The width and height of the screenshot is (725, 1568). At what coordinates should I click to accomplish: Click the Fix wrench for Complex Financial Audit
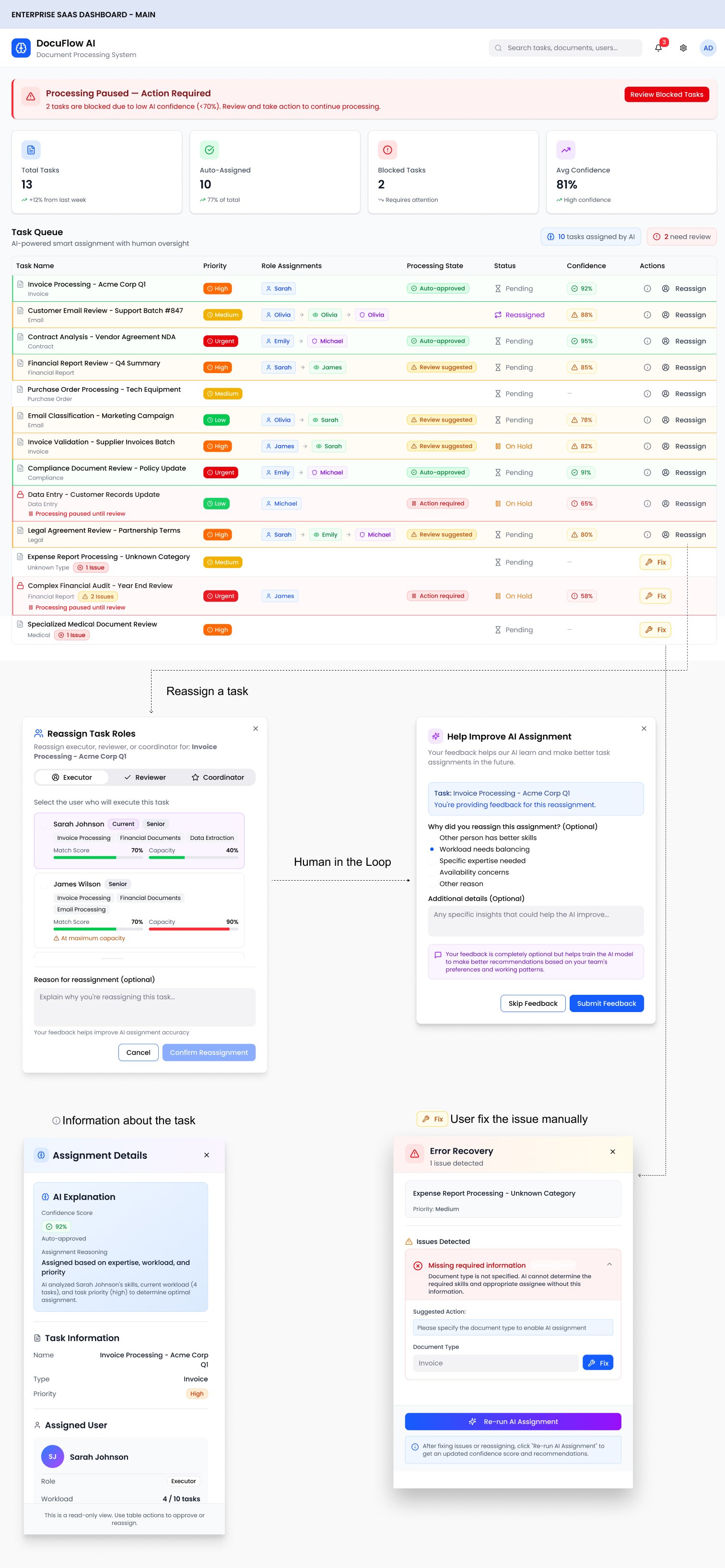click(x=655, y=596)
